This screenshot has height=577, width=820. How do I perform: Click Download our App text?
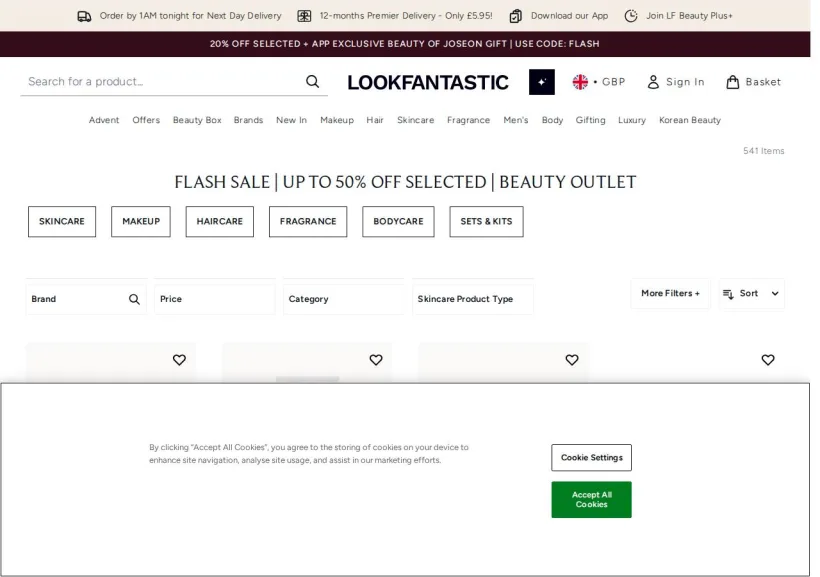click(x=570, y=16)
